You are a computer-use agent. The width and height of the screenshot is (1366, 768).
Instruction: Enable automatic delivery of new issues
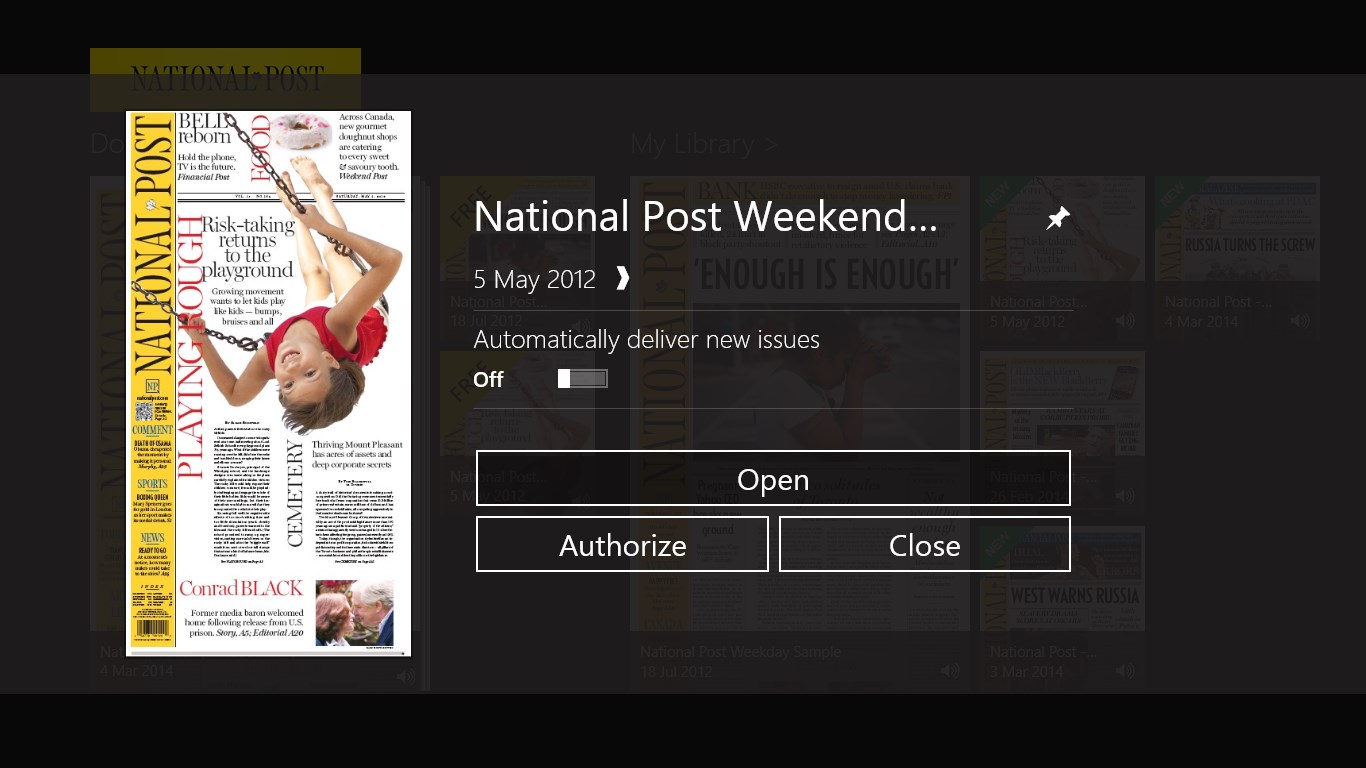[x=583, y=379]
